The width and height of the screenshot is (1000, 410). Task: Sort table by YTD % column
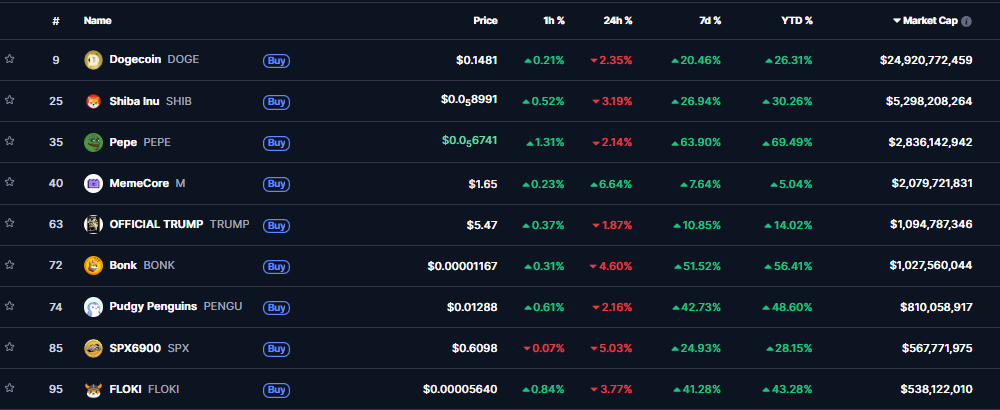coord(796,20)
